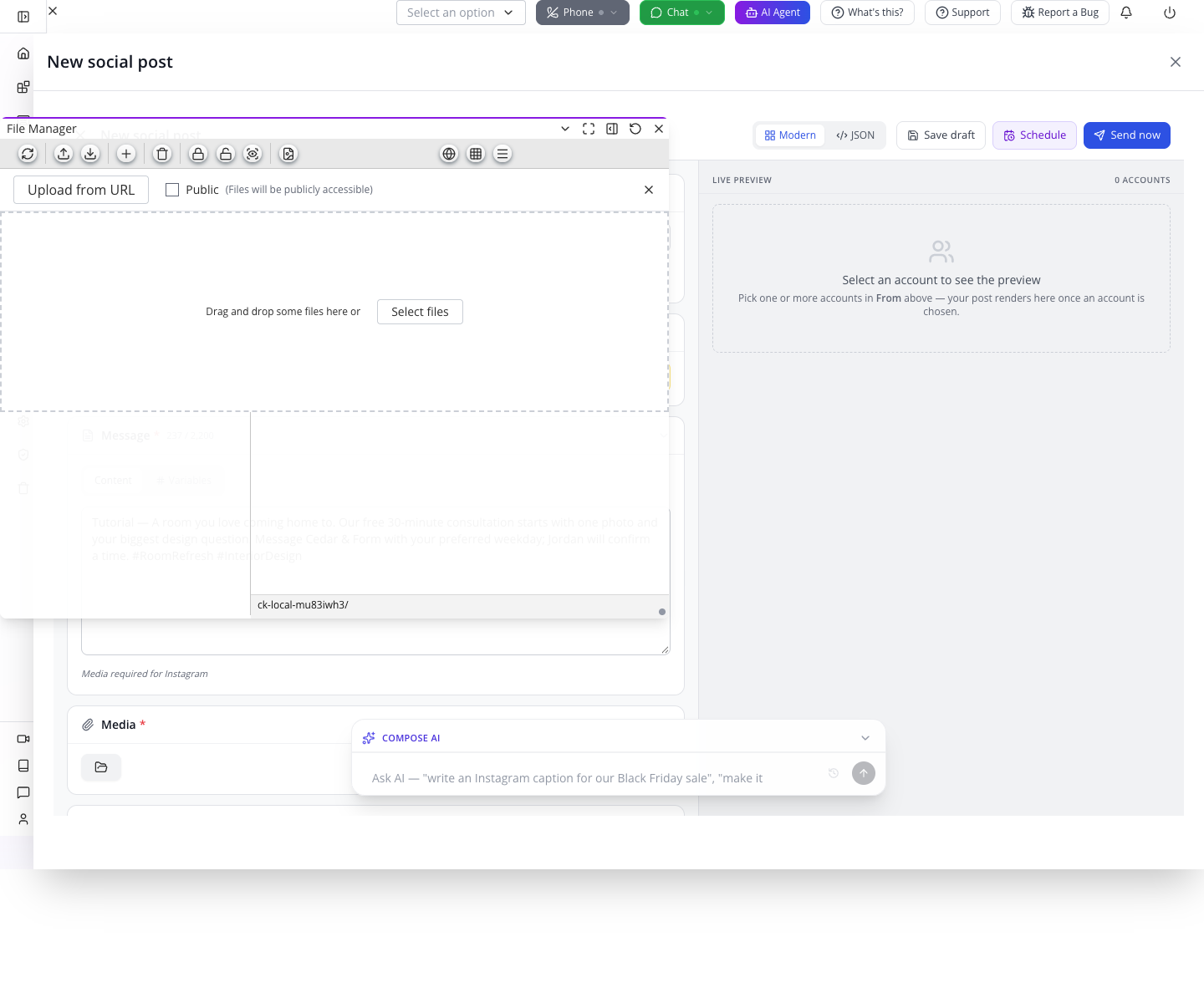Click the trash delete icon in File Manager

pyautogui.click(x=162, y=154)
